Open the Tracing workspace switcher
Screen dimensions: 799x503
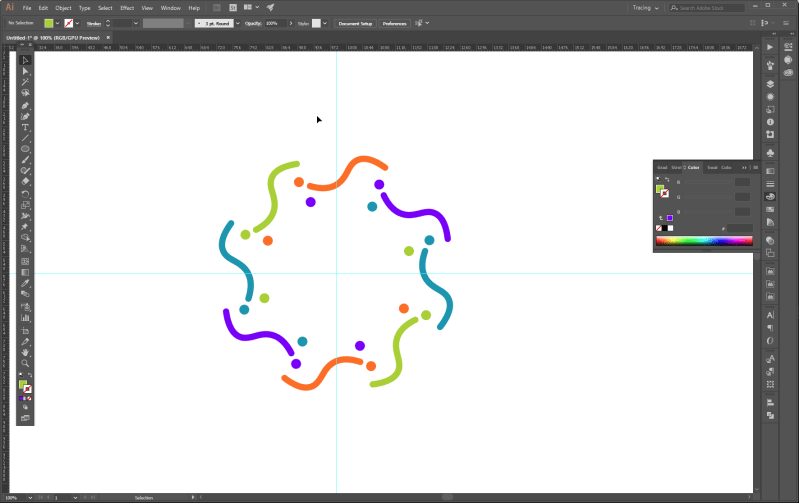645,8
